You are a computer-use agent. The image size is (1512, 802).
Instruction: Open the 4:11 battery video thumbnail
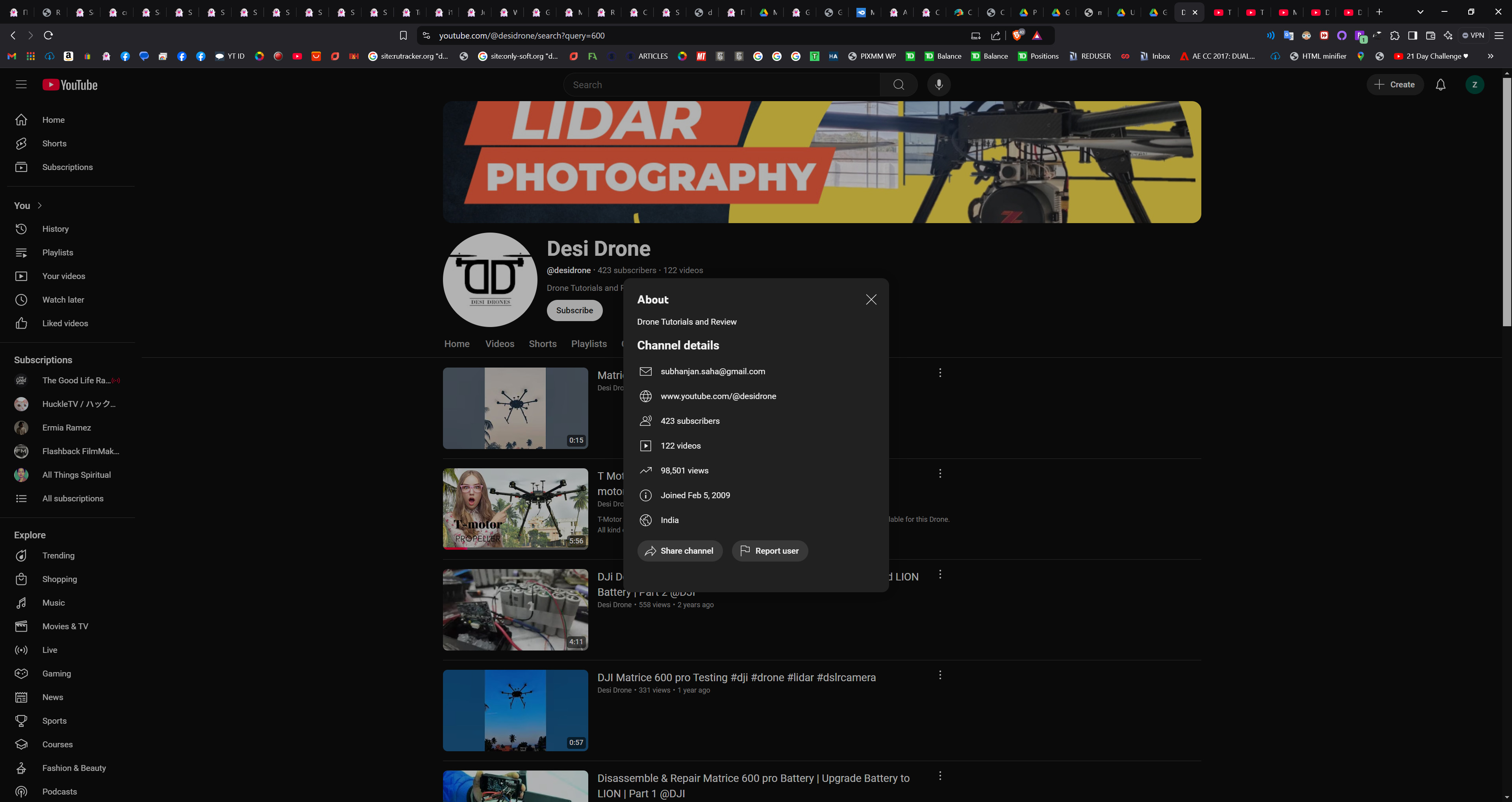[515, 610]
